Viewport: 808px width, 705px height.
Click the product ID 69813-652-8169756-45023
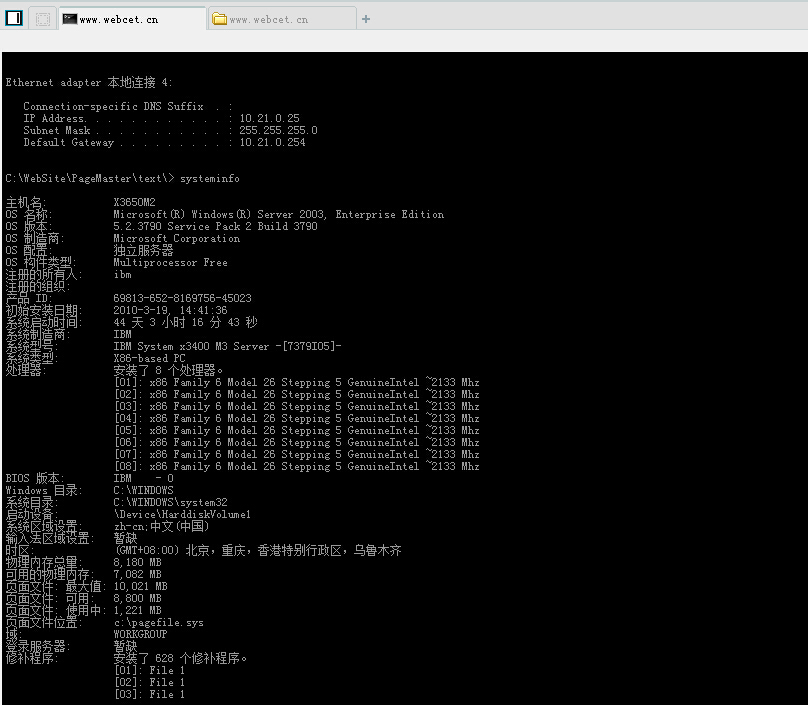(x=182, y=298)
